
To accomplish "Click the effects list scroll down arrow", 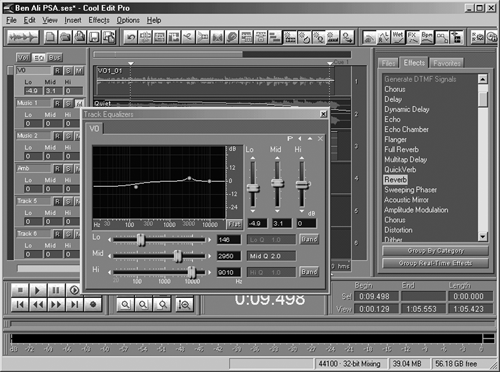I will [483, 237].
